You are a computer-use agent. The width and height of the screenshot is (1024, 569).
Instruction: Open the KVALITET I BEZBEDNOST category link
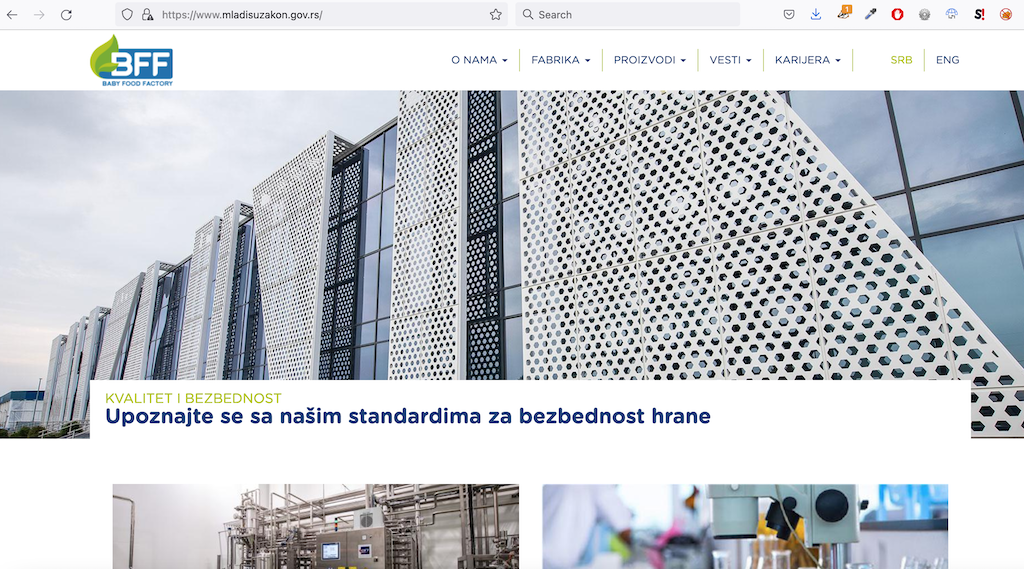(193, 398)
